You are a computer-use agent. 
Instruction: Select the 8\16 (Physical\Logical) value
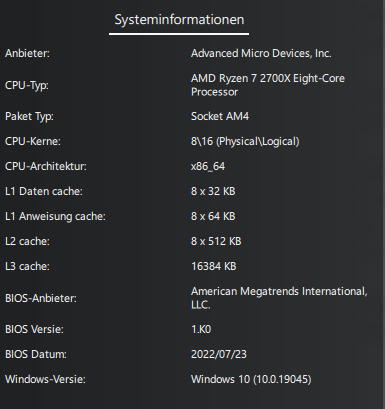click(x=245, y=141)
